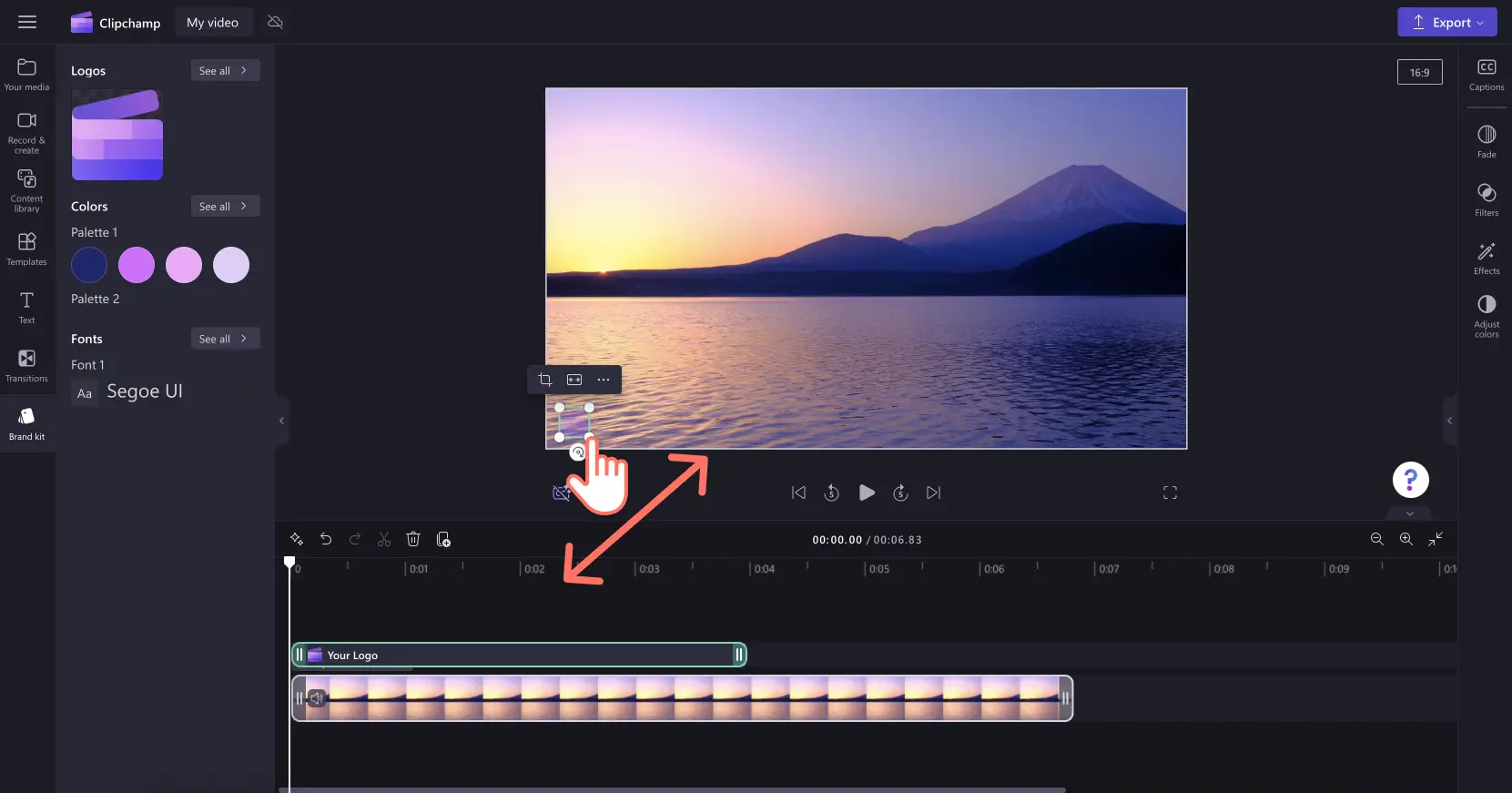
Task: Open more options in floating toolbar
Action: click(x=604, y=380)
